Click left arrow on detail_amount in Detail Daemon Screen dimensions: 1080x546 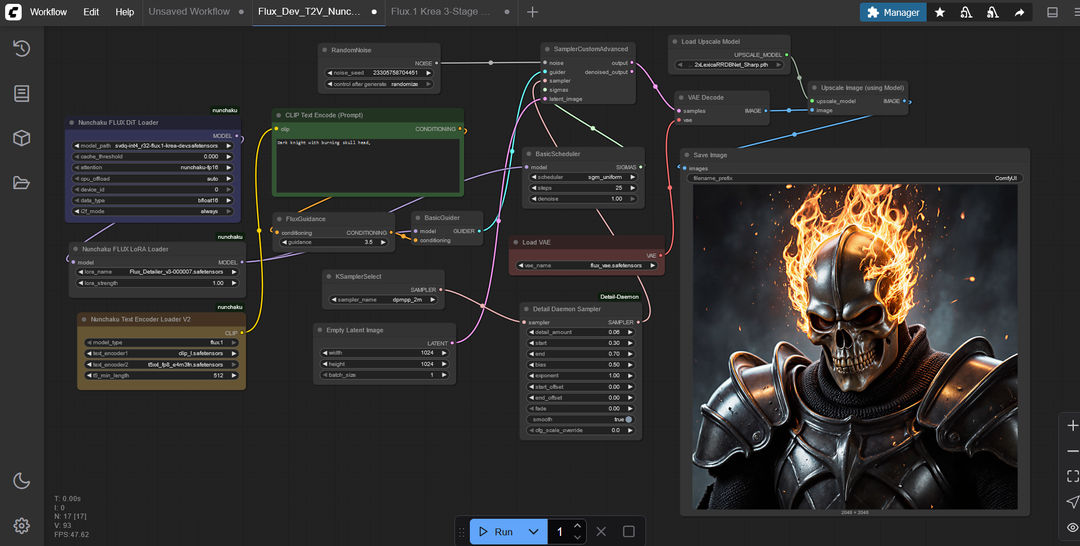point(532,332)
